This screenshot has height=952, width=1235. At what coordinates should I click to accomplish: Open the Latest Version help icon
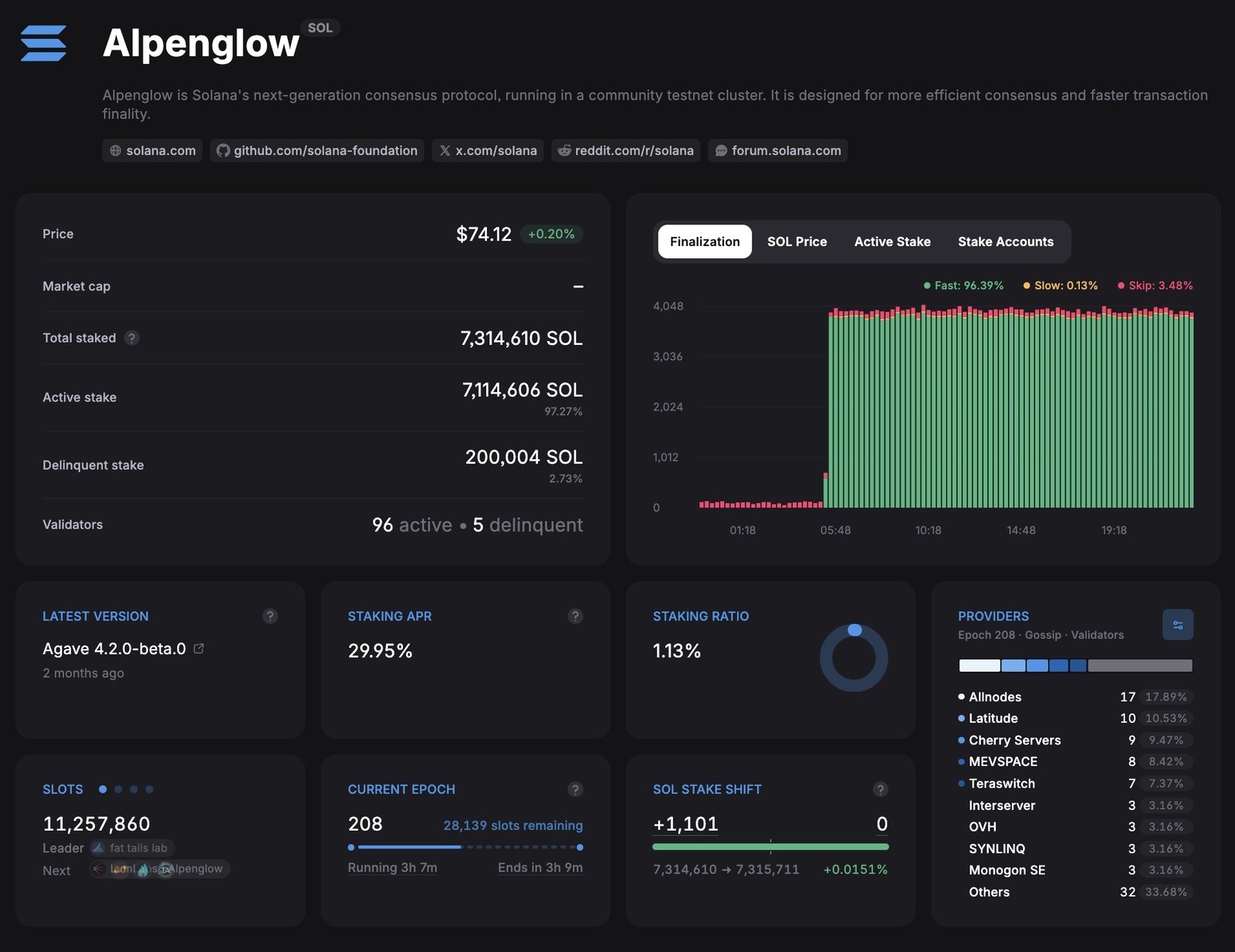(270, 616)
